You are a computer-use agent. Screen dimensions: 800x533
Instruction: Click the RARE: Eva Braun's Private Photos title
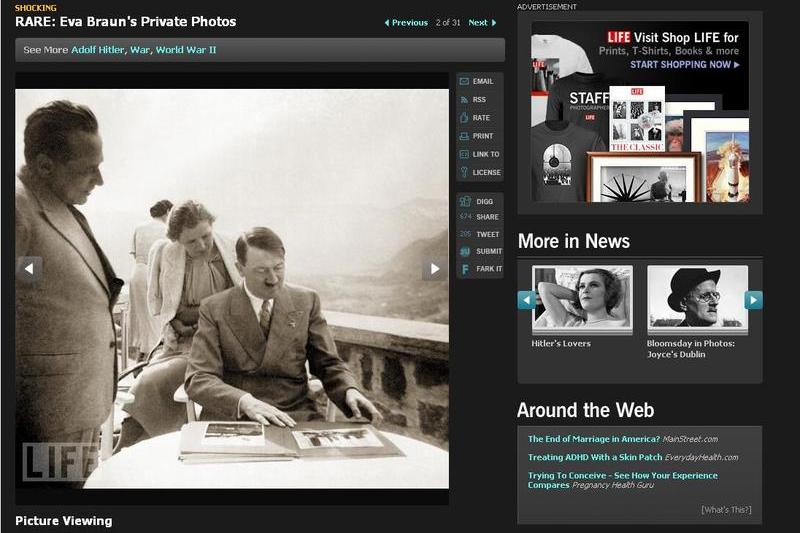pos(126,21)
